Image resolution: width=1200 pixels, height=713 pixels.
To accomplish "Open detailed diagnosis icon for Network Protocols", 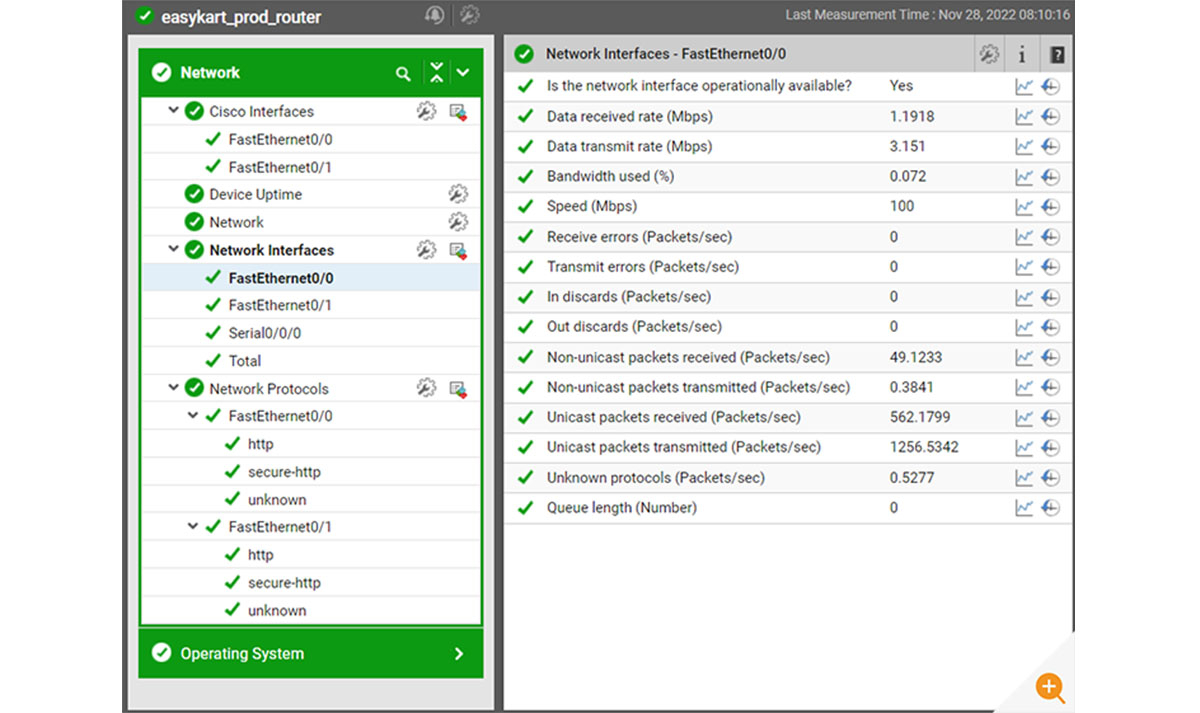I will (x=459, y=389).
